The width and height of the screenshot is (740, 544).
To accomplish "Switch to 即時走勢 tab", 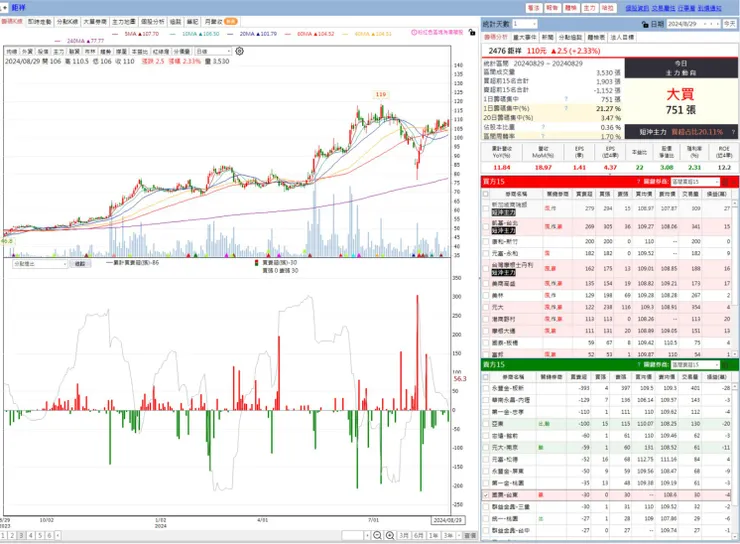I will coord(40,22).
